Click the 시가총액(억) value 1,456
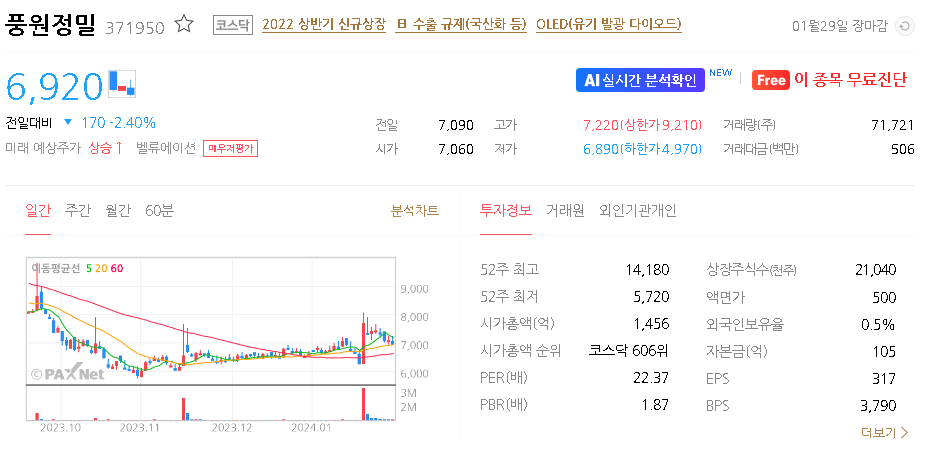This screenshot has width=927, height=457. 651,324
